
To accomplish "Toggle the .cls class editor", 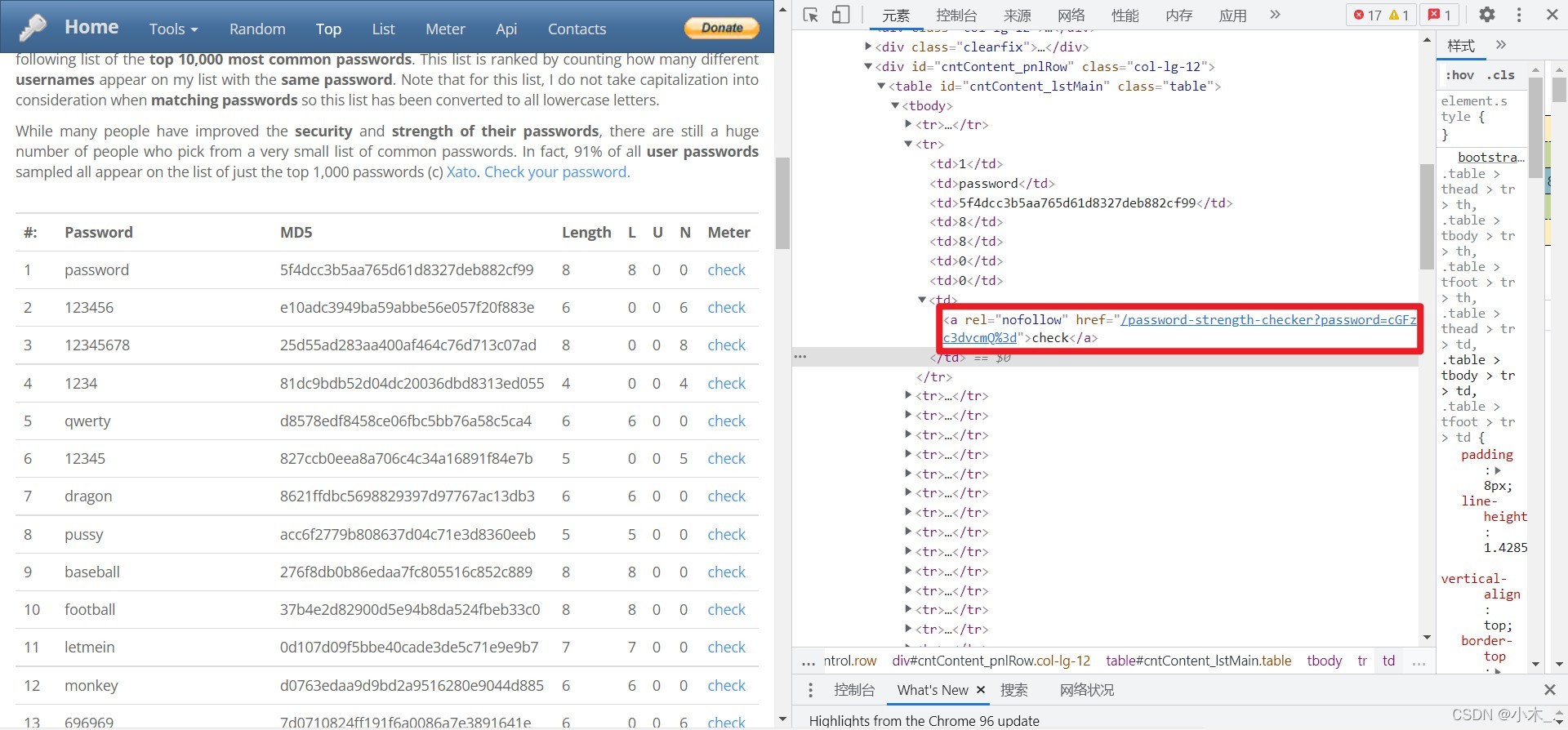I will pos(1500,75).
